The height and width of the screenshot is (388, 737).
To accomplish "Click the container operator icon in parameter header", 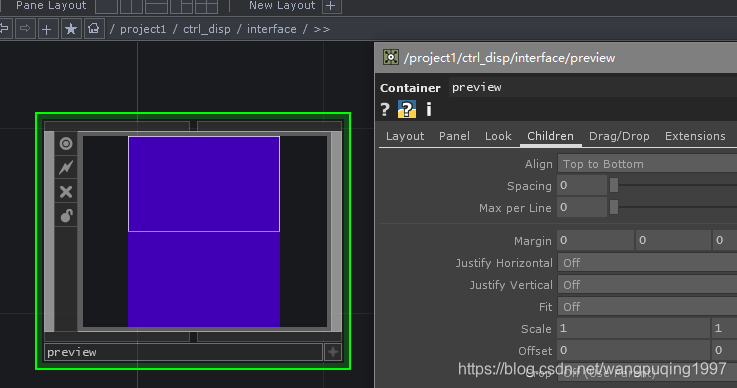I will 391,57.
